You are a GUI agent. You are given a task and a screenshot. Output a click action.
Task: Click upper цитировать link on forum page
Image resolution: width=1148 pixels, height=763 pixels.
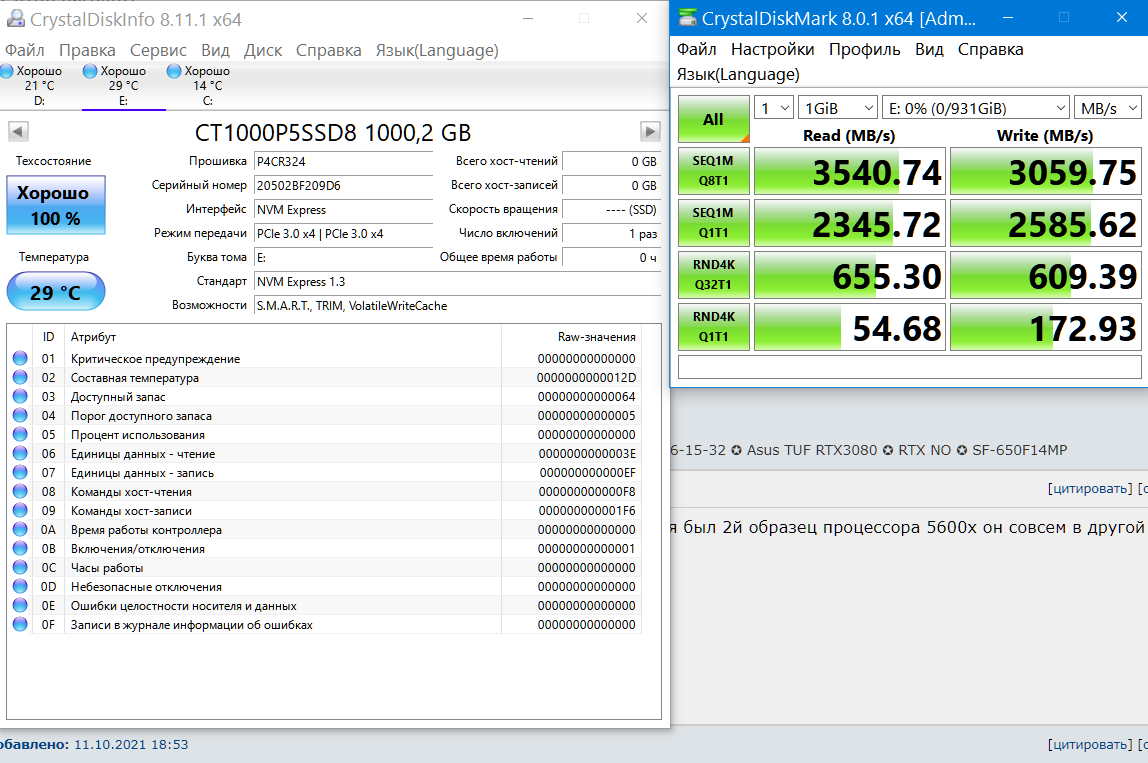tap(1090, 488)
